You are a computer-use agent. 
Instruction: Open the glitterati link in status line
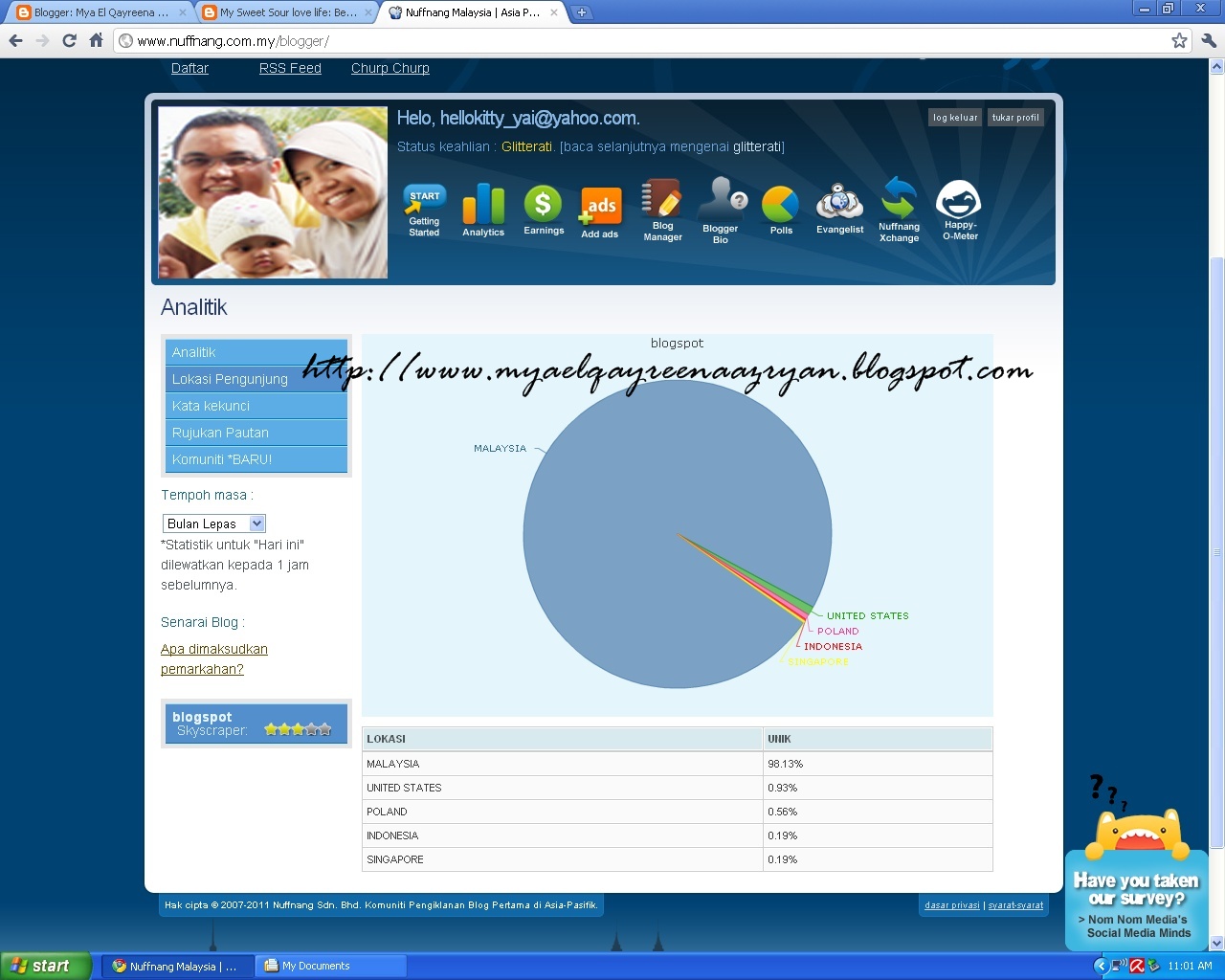pyautogui.click(x=756, y=146)
